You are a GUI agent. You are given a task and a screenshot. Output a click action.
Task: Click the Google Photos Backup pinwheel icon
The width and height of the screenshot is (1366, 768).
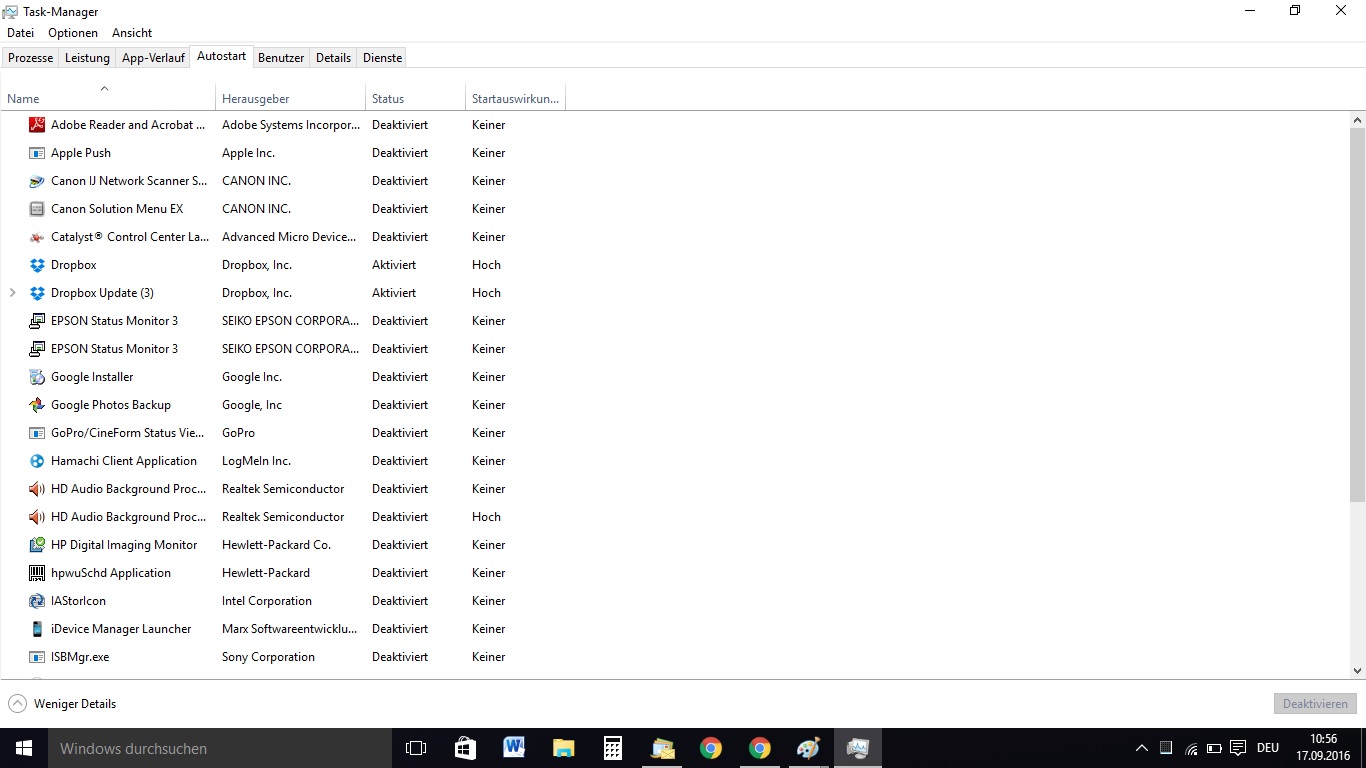(x=37, y=405)
